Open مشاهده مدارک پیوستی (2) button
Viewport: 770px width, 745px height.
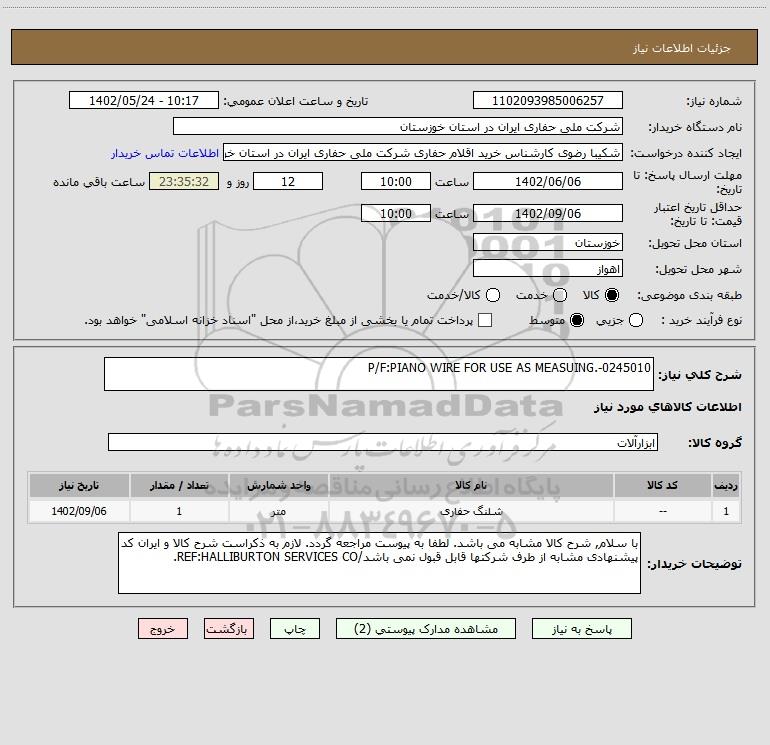(426, 629)
